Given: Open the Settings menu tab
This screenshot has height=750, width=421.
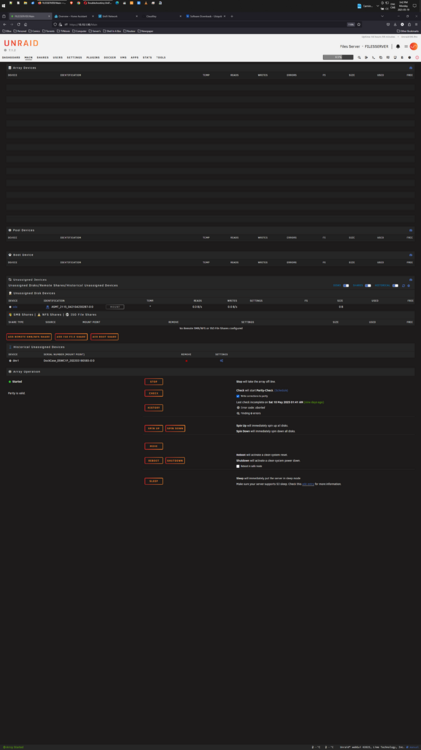Looking at the screenshot, I should [74, 57].
